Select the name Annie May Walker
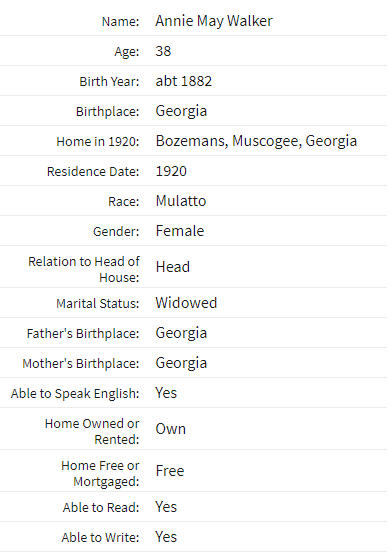Viewport: 391px width, 552px height. pyautogui.click(x=214, y=21)
